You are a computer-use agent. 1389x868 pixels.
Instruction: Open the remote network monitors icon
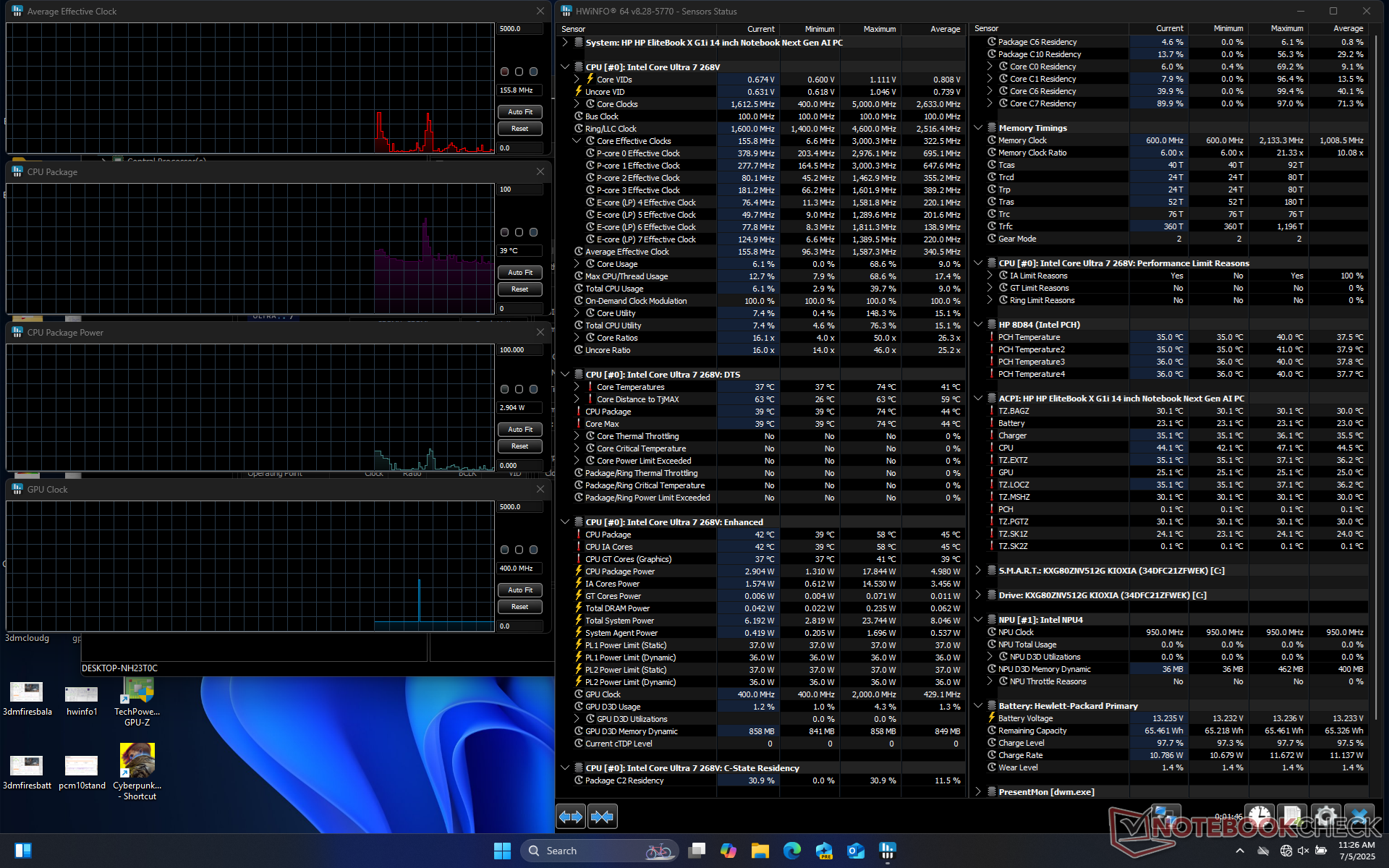1165,817
